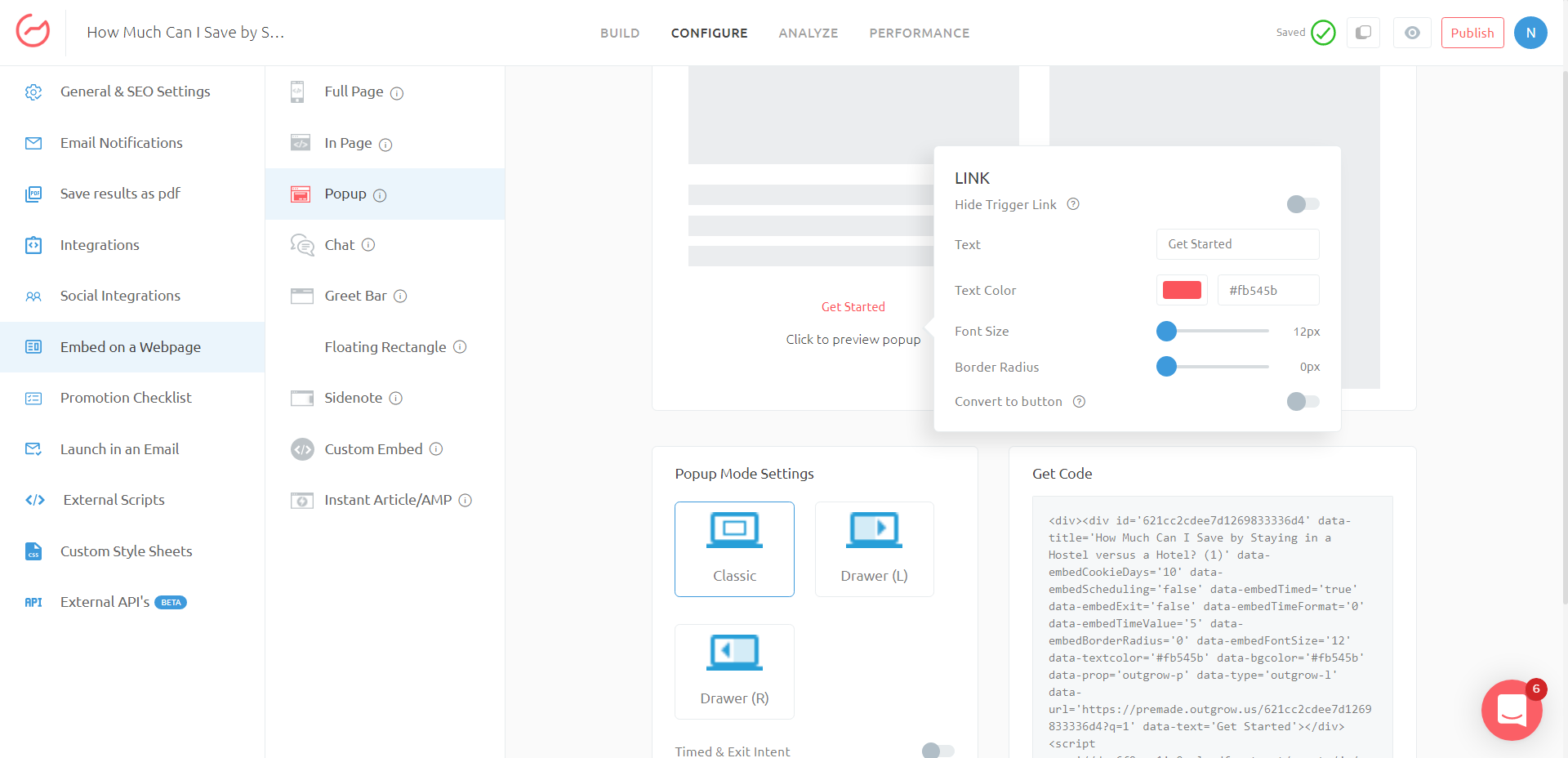This screenshot has width=1568, height=758.
Task: Click the link Text input field
Action: (1237, 244)
